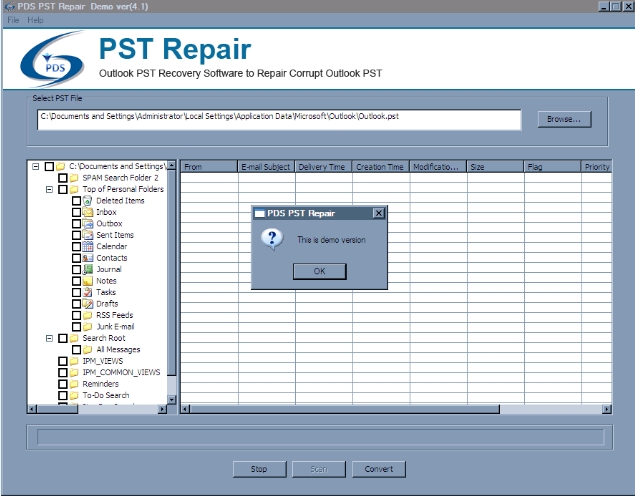Screen dimensions: 635x496
Task: Select the Journal checkbox
Action: click(76, 269)
